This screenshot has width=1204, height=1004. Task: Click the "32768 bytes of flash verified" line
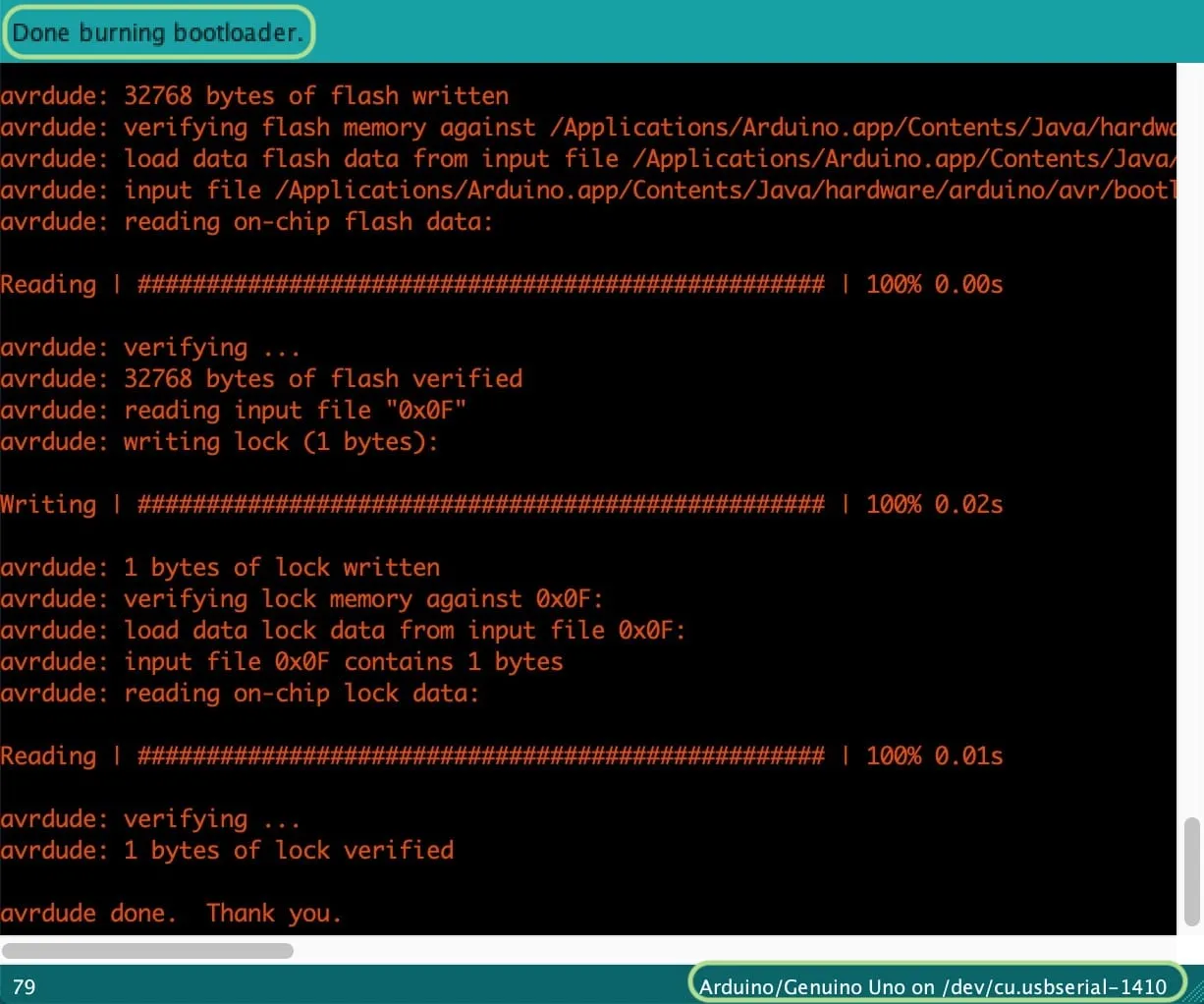click(261, 378)
